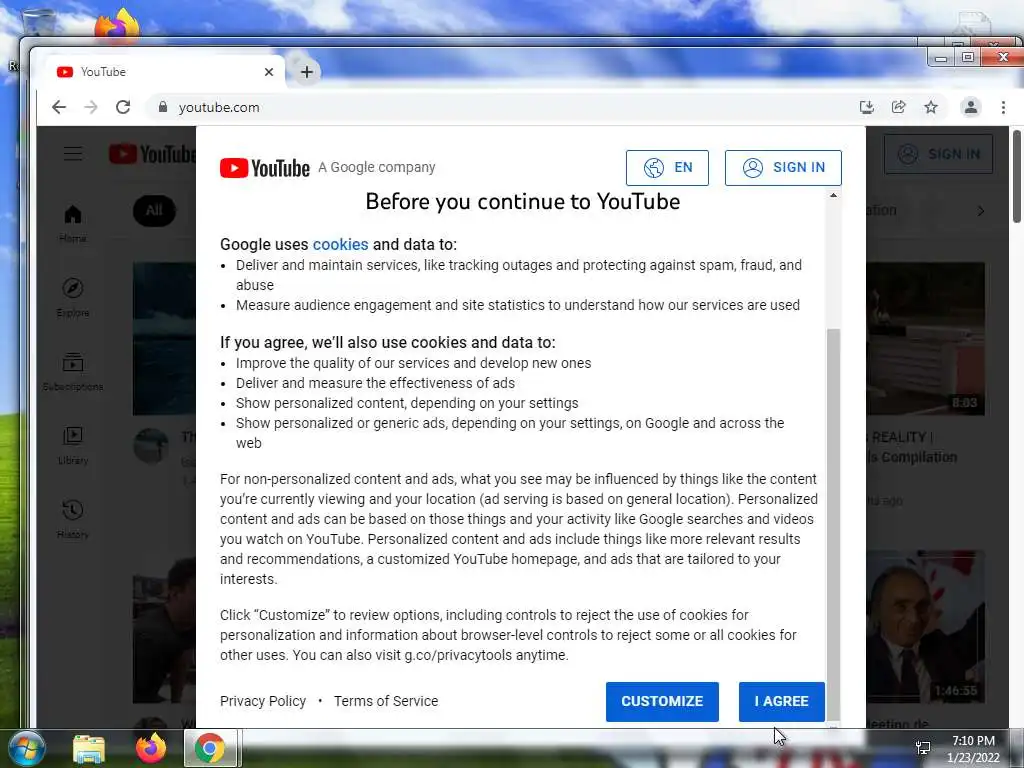The width and height of the screenshot is (1024, 768).
Task: Click the page vertical scrollbar thumb
Action: coord(1017,176)
